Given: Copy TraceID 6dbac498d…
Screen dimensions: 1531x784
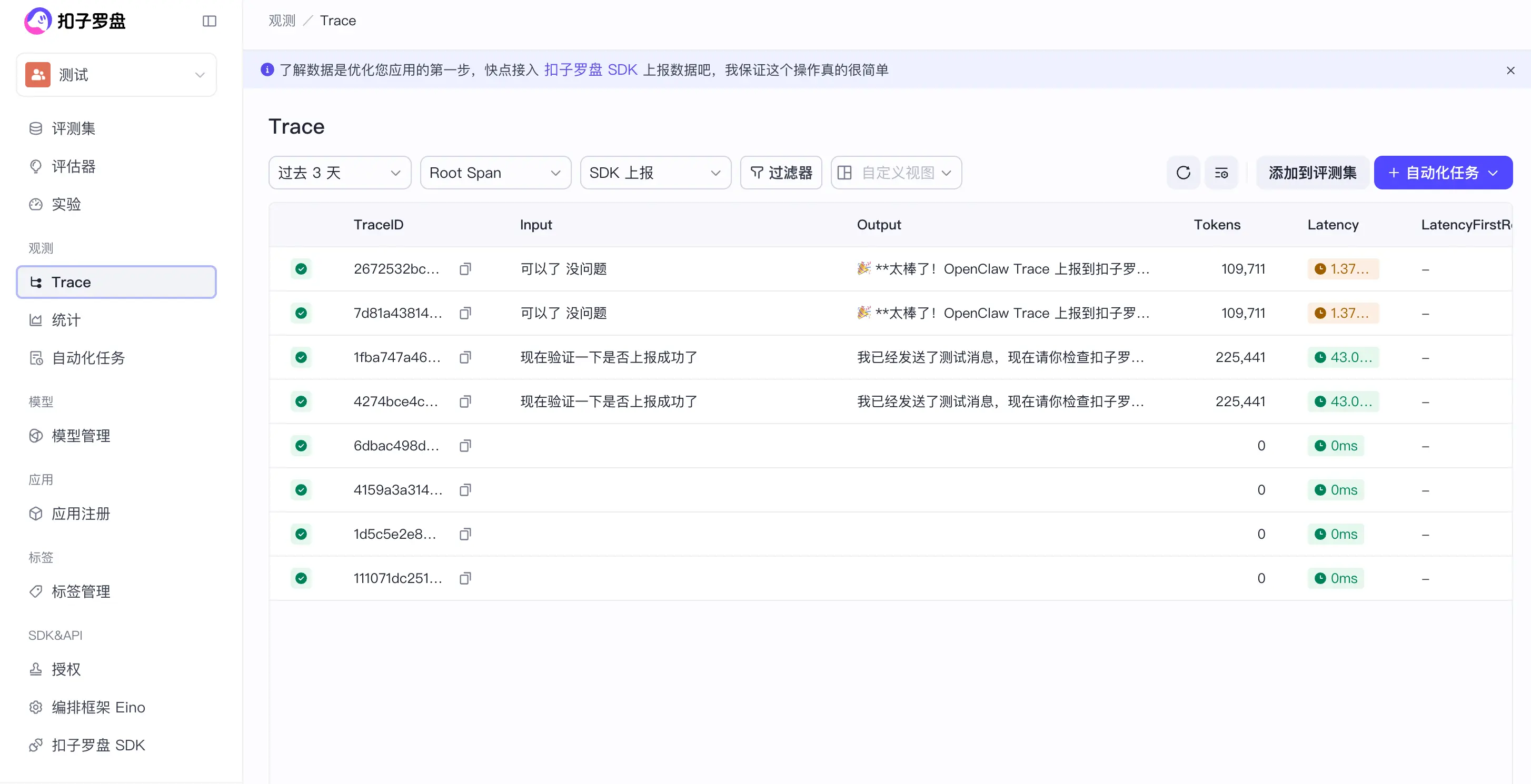Looking at the screenshot, I should coord(465,446).
